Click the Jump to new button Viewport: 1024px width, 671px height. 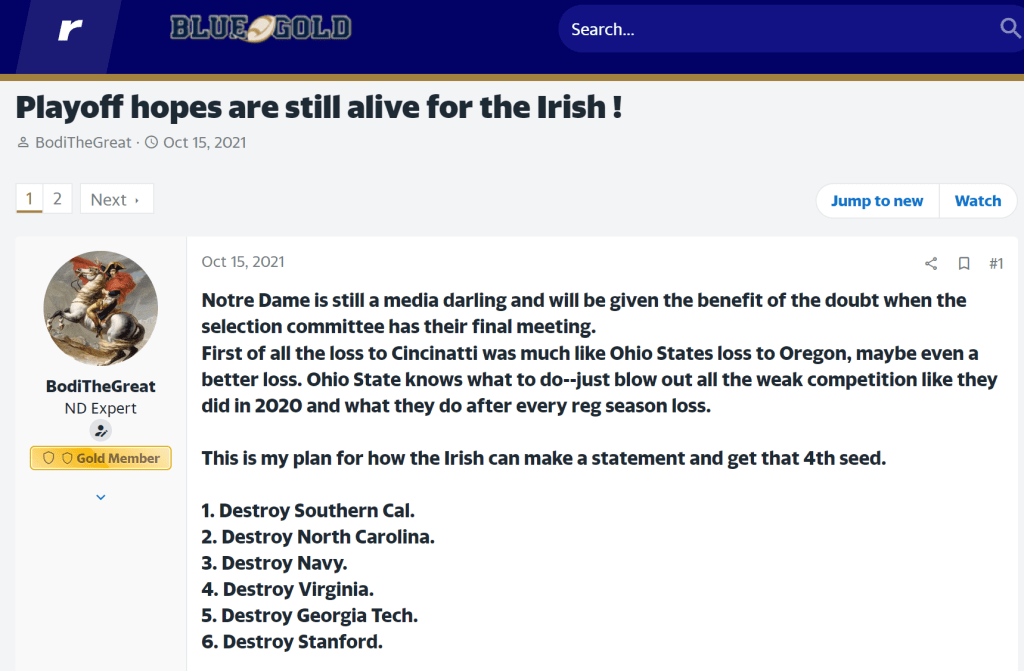876,201
